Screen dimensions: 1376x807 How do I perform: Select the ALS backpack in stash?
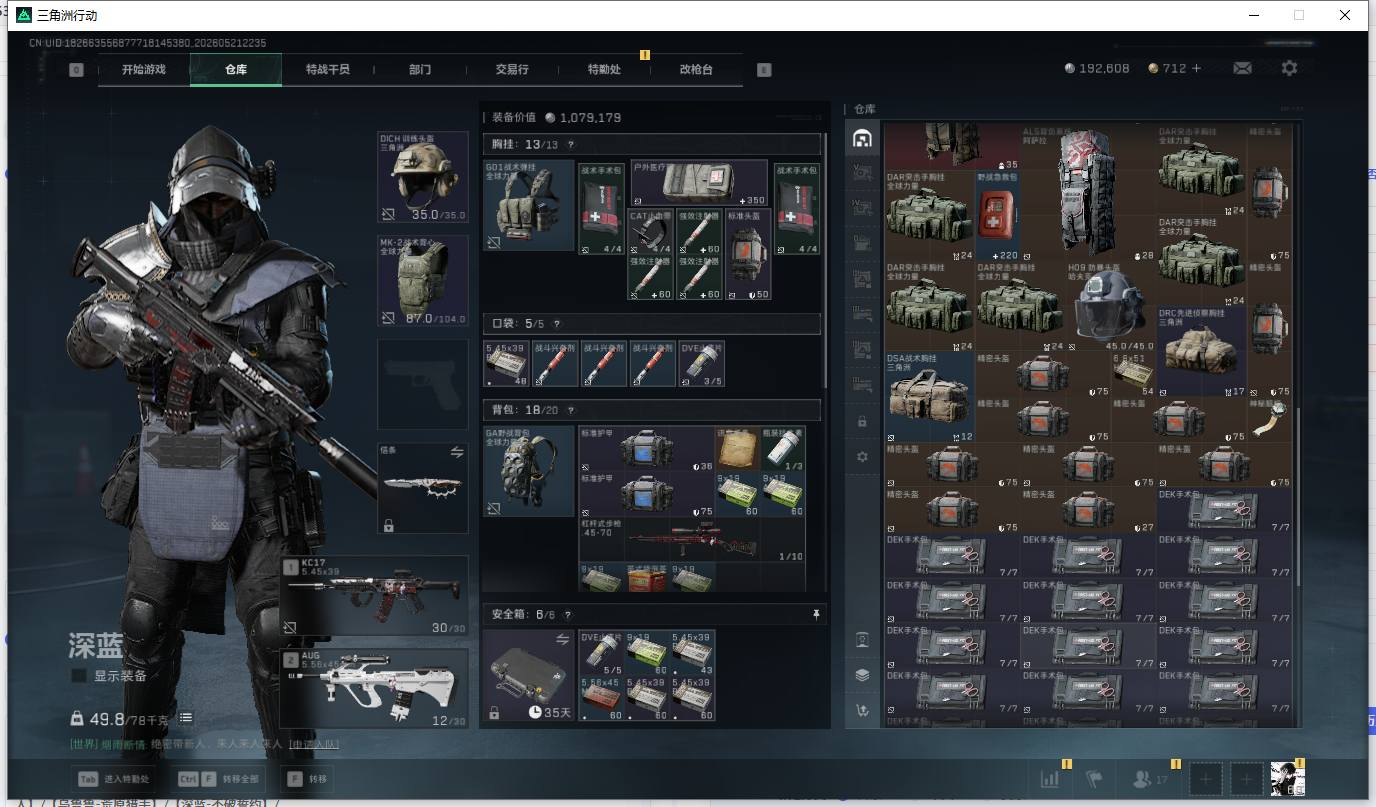1088,192
